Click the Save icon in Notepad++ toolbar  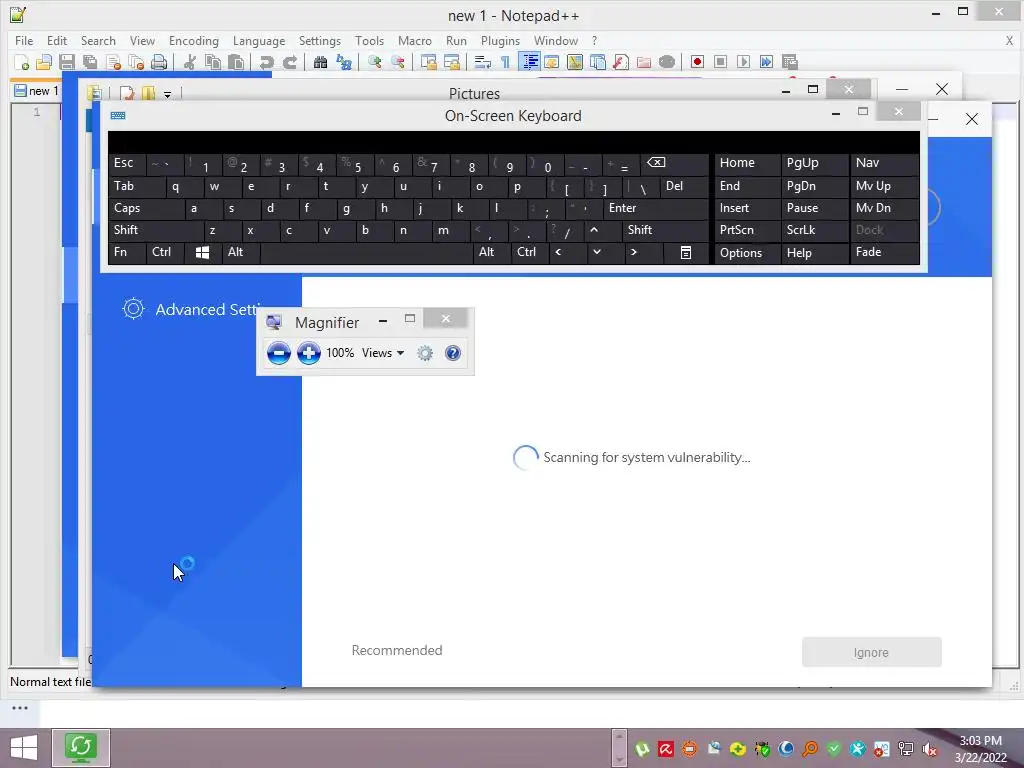[x=67, y=62]
